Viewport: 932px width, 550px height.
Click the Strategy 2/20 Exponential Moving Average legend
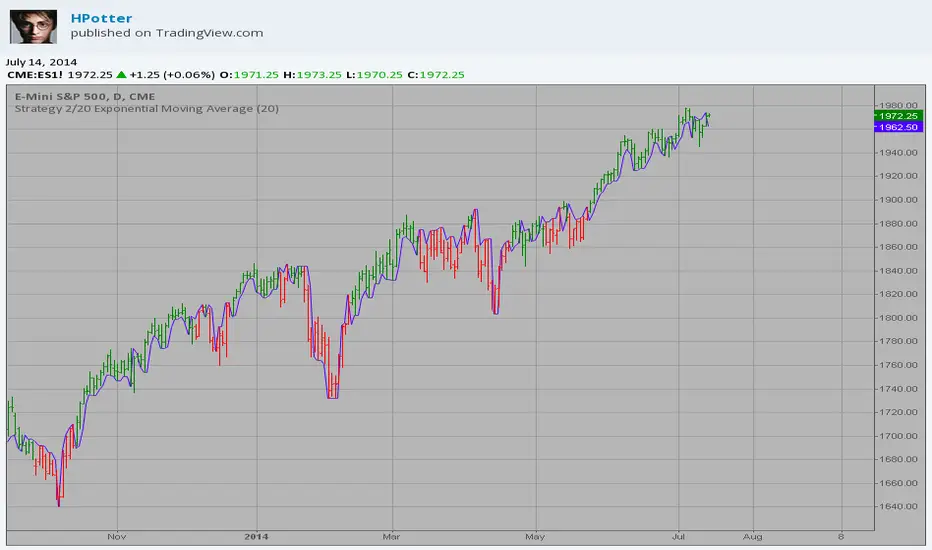[147, 109]
